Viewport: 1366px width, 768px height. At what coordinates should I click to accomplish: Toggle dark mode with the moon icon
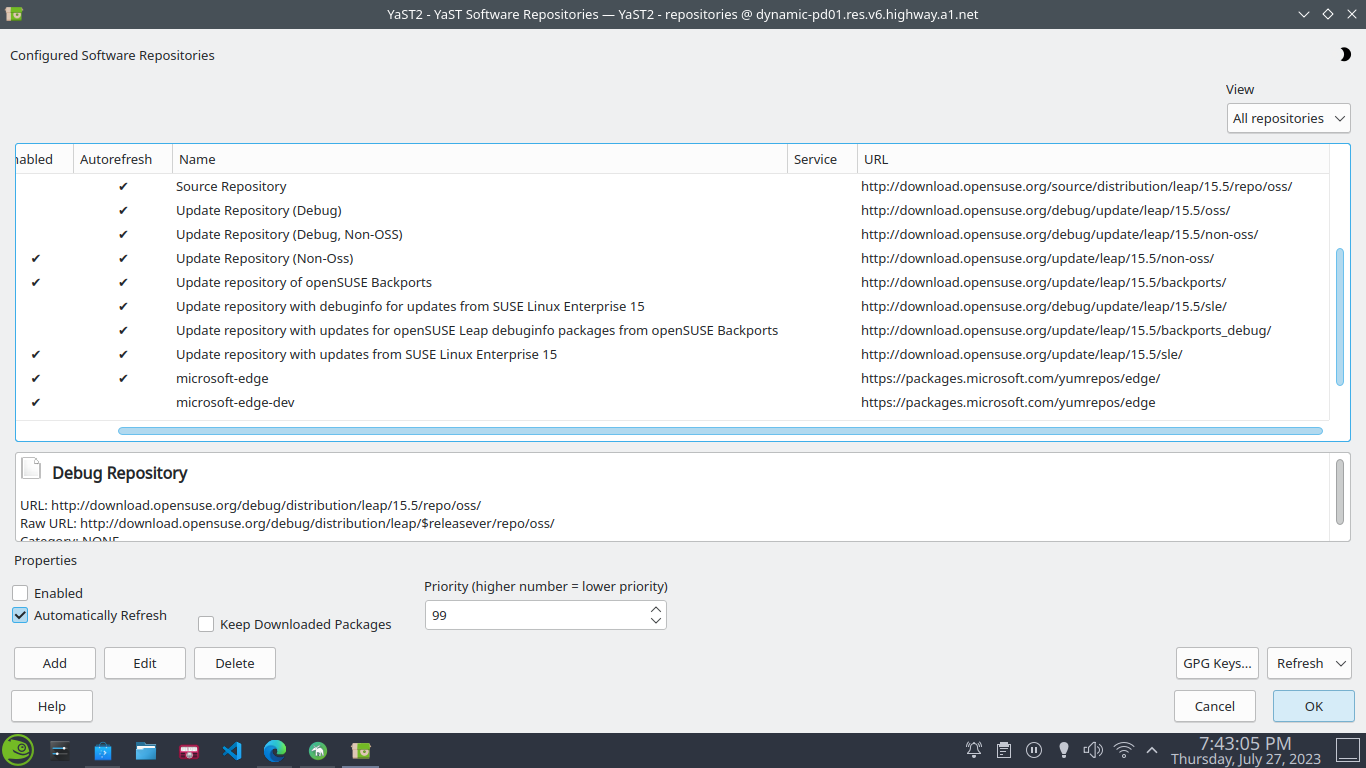click(1345, 55)
